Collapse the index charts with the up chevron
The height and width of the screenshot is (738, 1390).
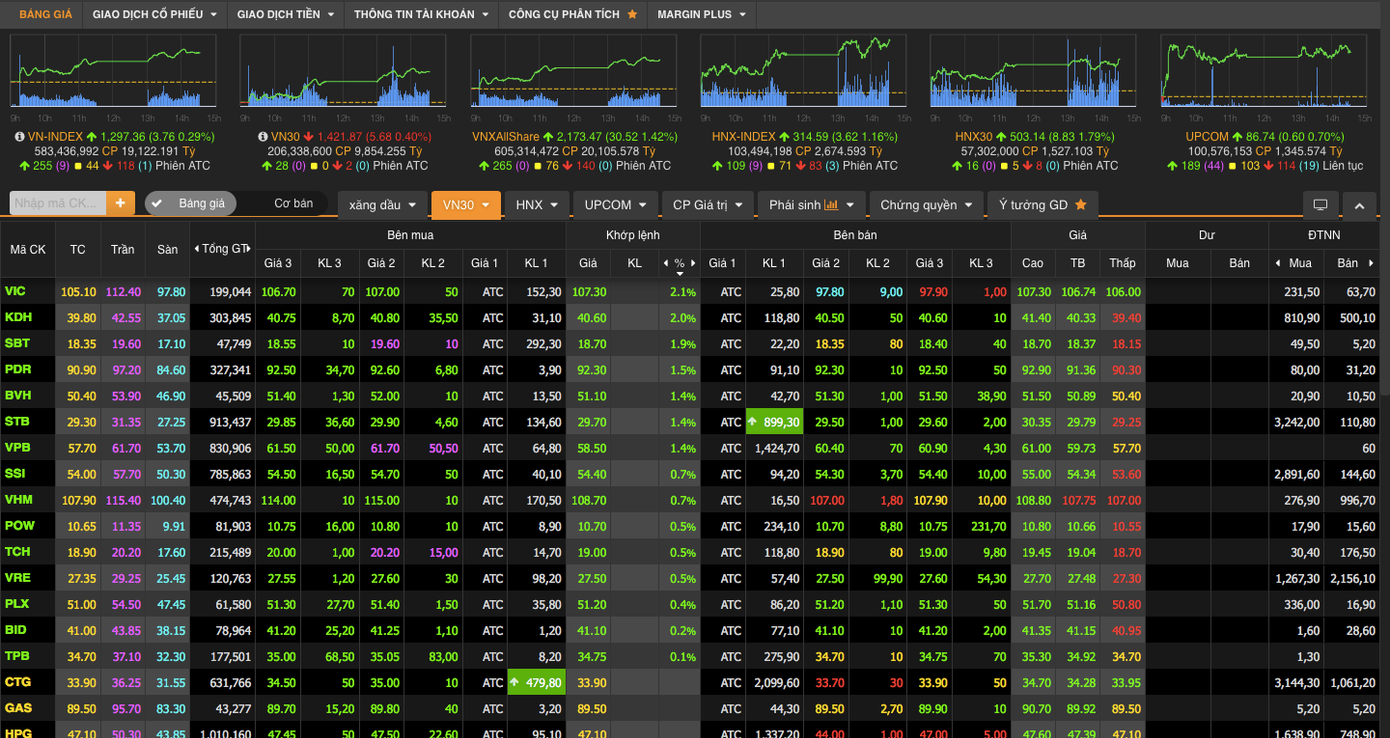coord(1358,205)
